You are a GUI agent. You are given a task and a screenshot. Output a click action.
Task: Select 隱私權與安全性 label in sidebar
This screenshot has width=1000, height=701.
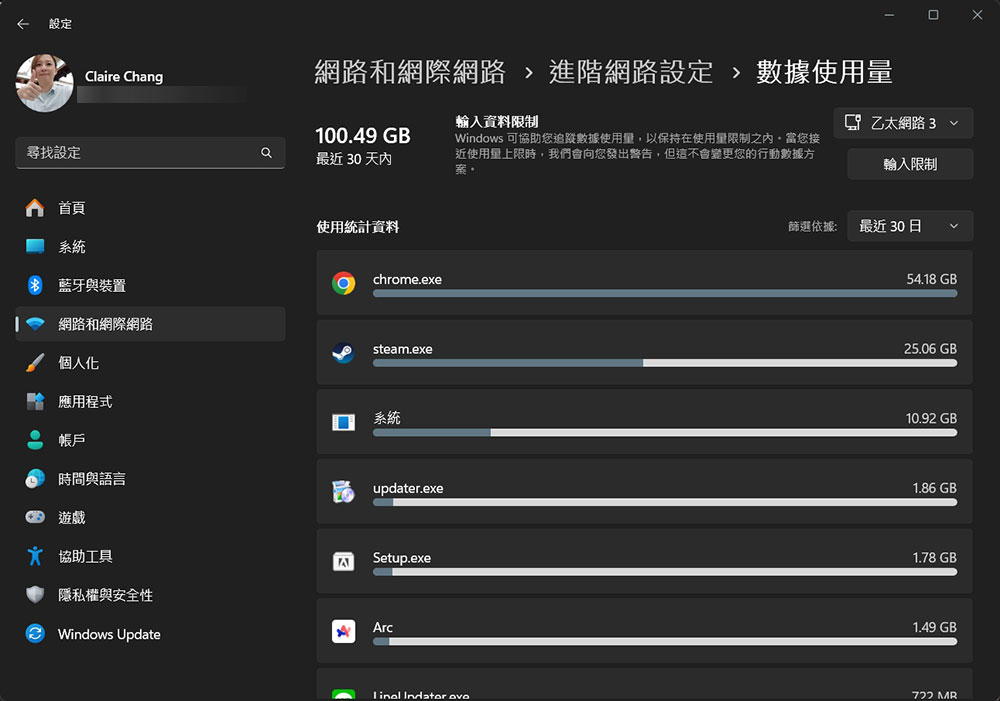(x=105, y=595)
